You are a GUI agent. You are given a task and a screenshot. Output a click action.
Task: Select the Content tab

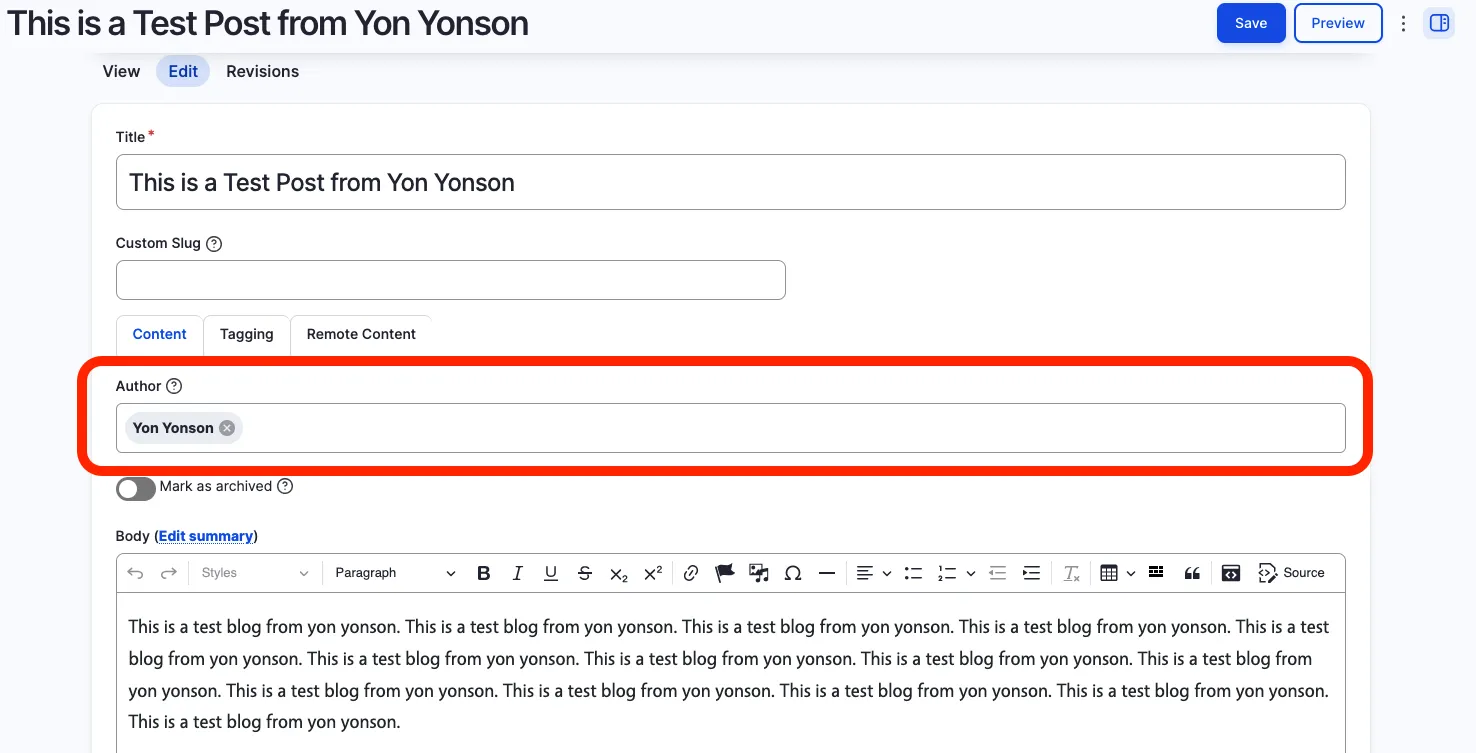coord(160,334)
